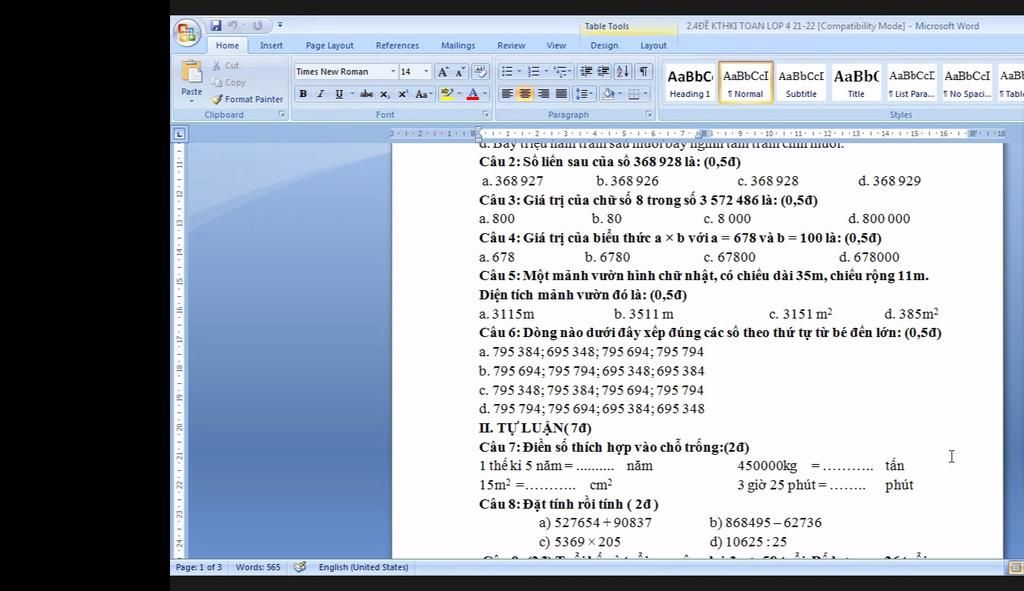Open the Times New Roman font dropdown
Image resolution: width=1024 pixels, height=591 pixels.
point(393,71)
